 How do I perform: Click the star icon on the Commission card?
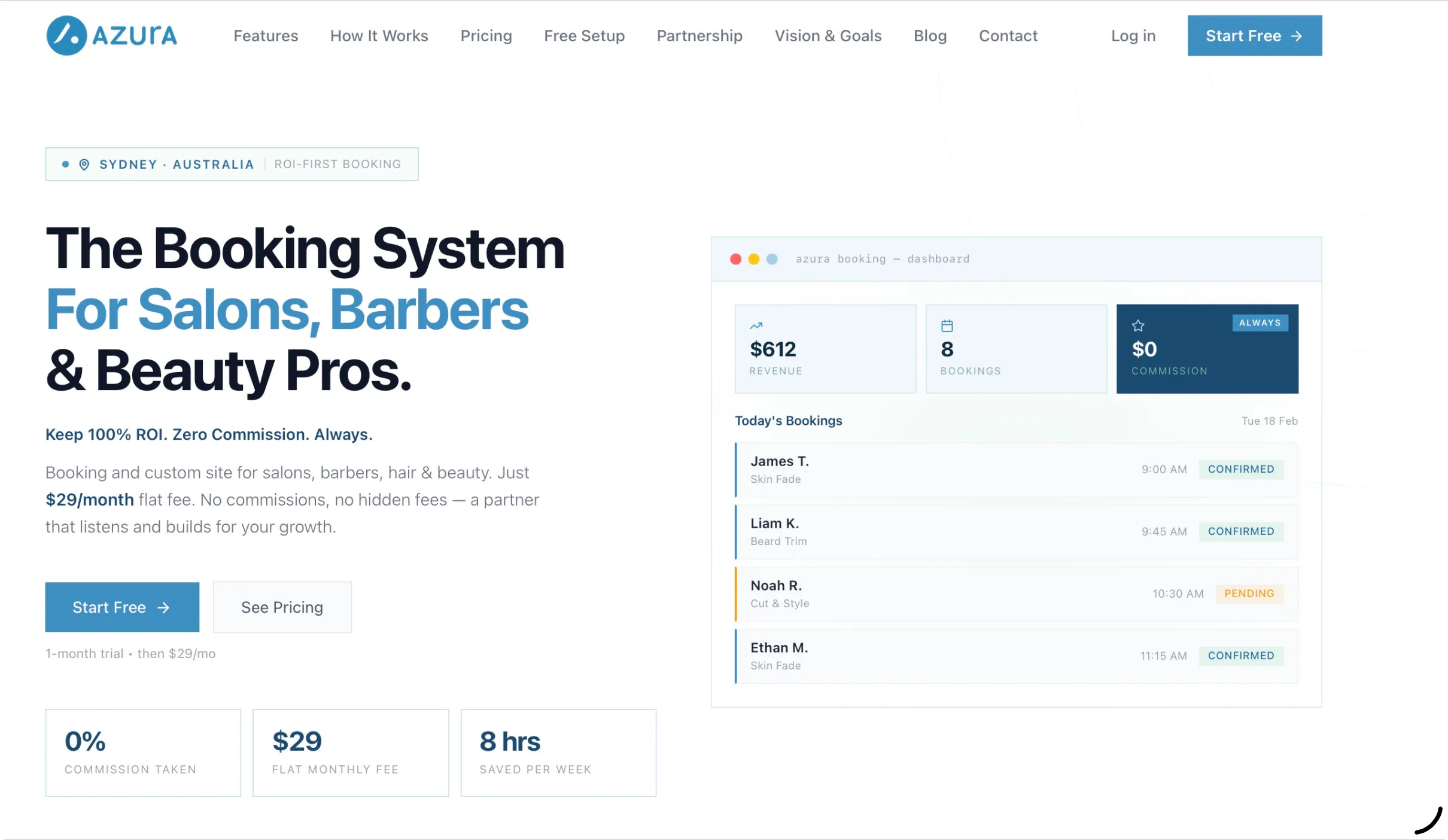coord(1138,325)
